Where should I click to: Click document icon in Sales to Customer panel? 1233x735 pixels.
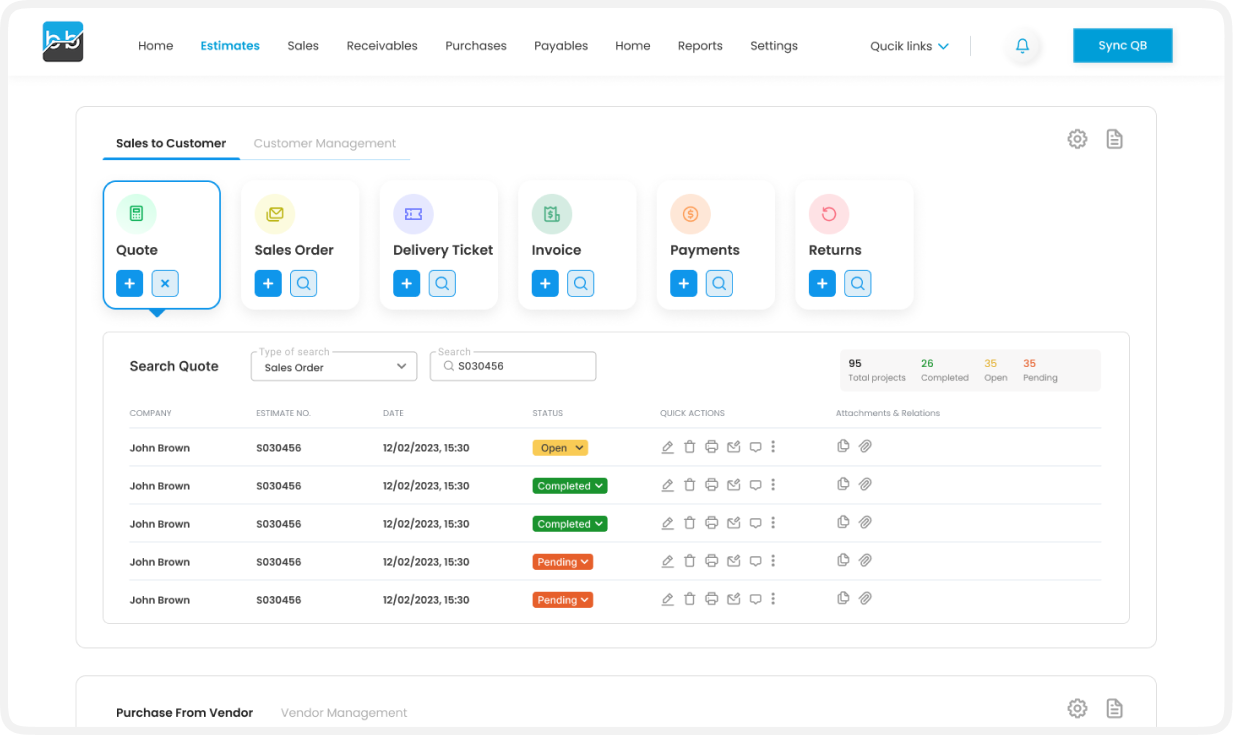[1114, 140]
